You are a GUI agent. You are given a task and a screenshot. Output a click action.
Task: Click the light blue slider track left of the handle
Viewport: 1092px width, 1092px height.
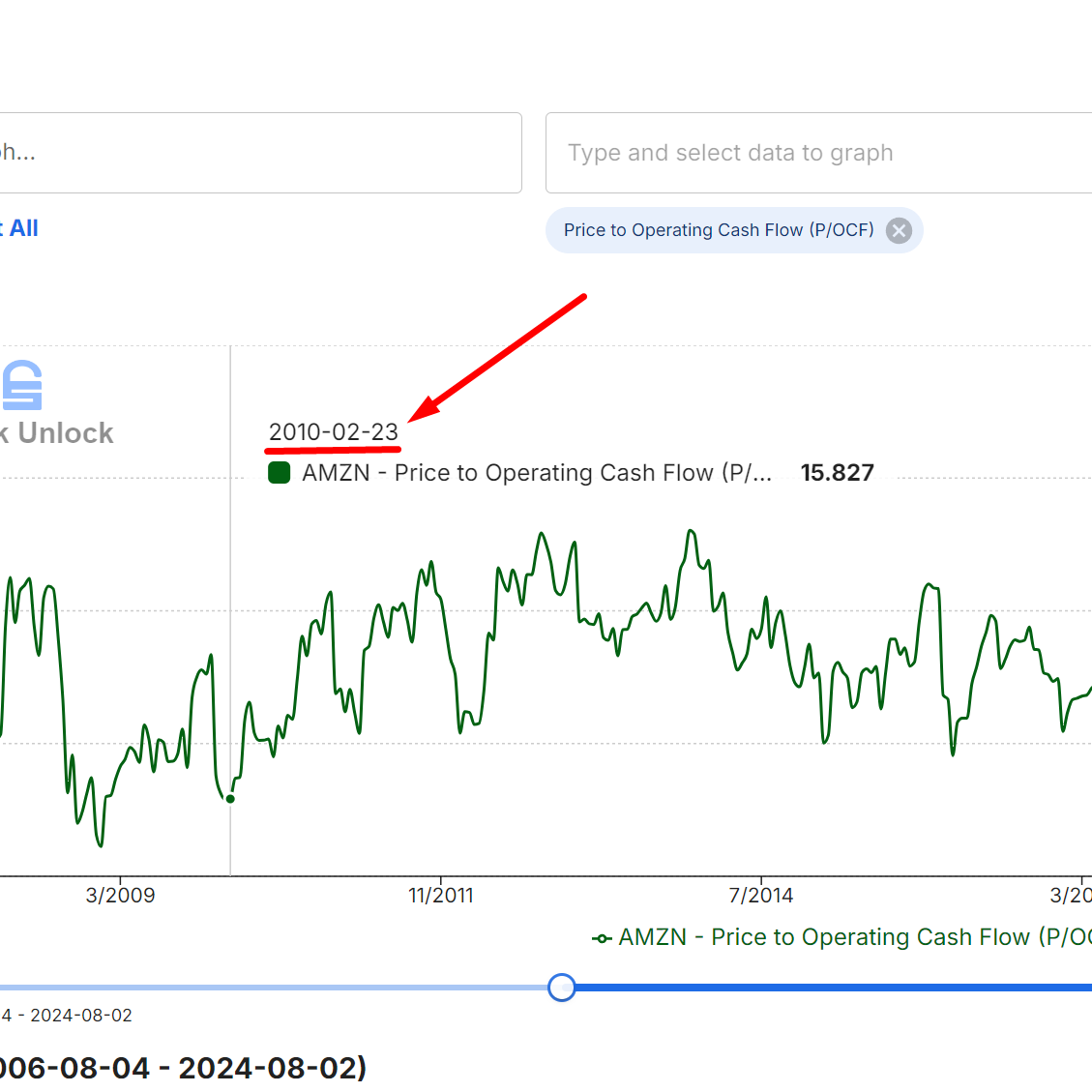click(x=274, y=988)
